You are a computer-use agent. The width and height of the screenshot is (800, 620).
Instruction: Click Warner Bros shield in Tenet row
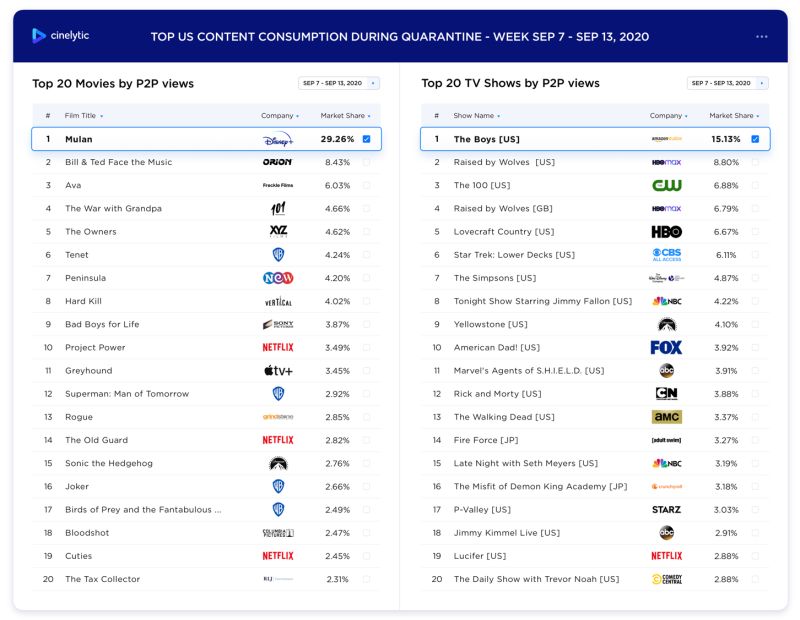[x=278, y=255]
